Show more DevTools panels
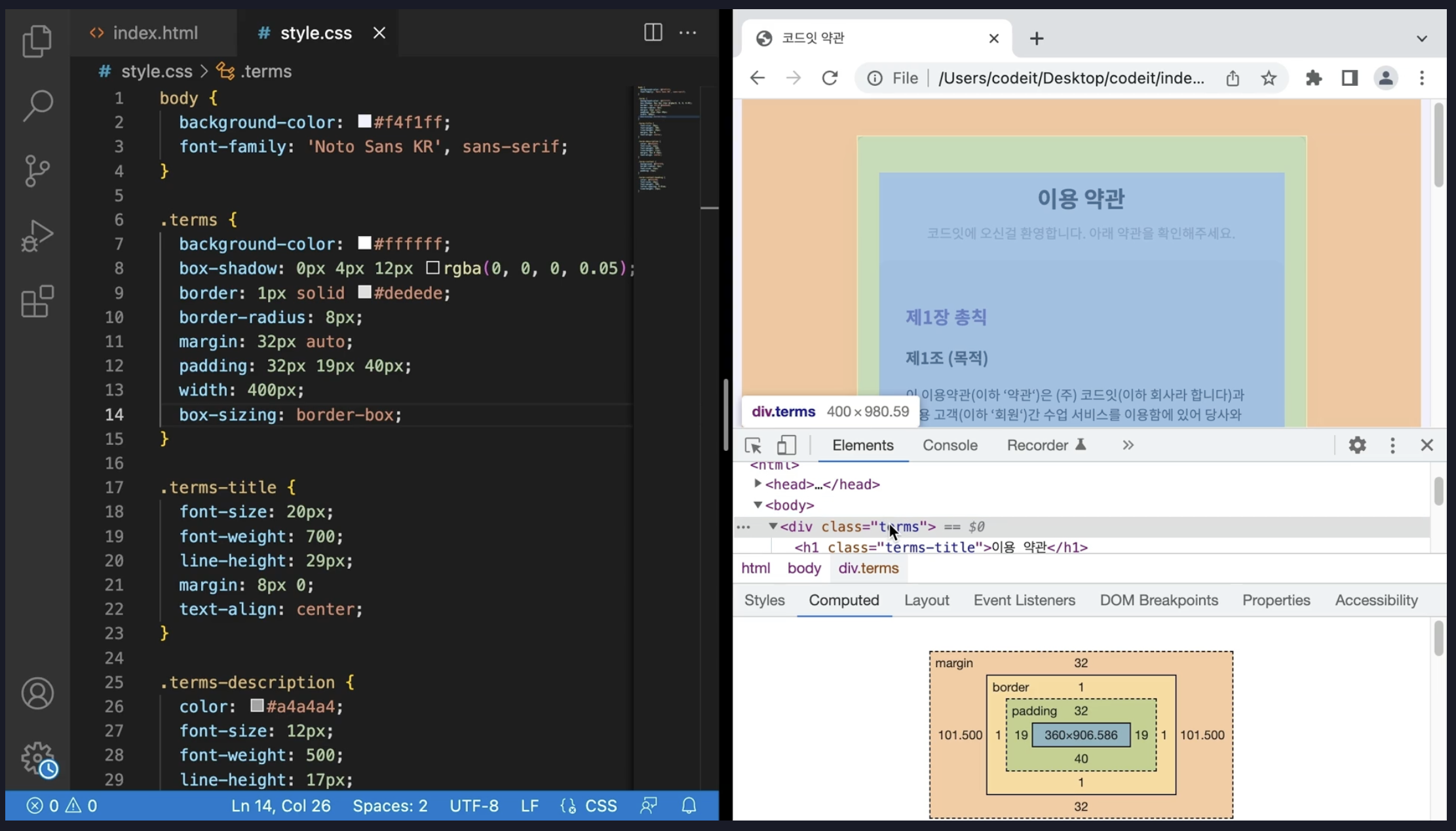Image resolution: width=1456 pixels, height=831 pixels. 1127,445
